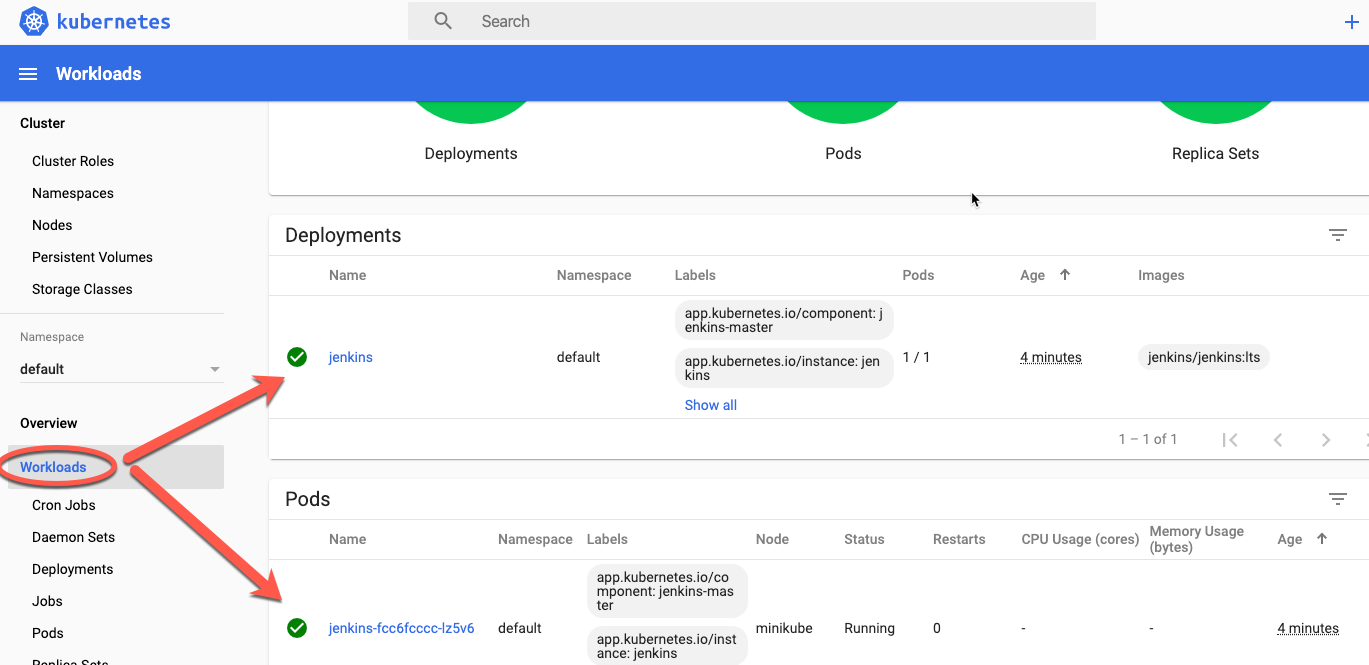Click the Running status cell

click(869, 628)
